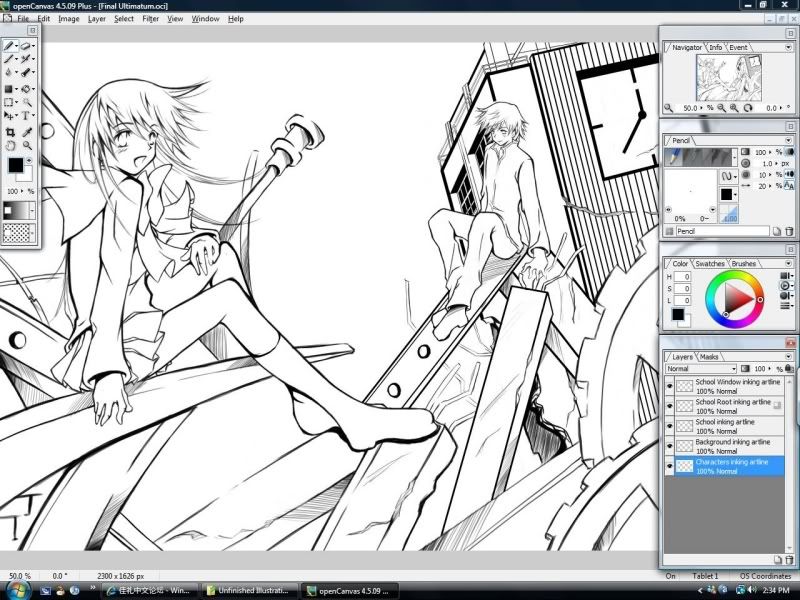Open the Layers panel options menu
Image resolution: width=800 pixels, height=600 pixels.
pos(788,357)
